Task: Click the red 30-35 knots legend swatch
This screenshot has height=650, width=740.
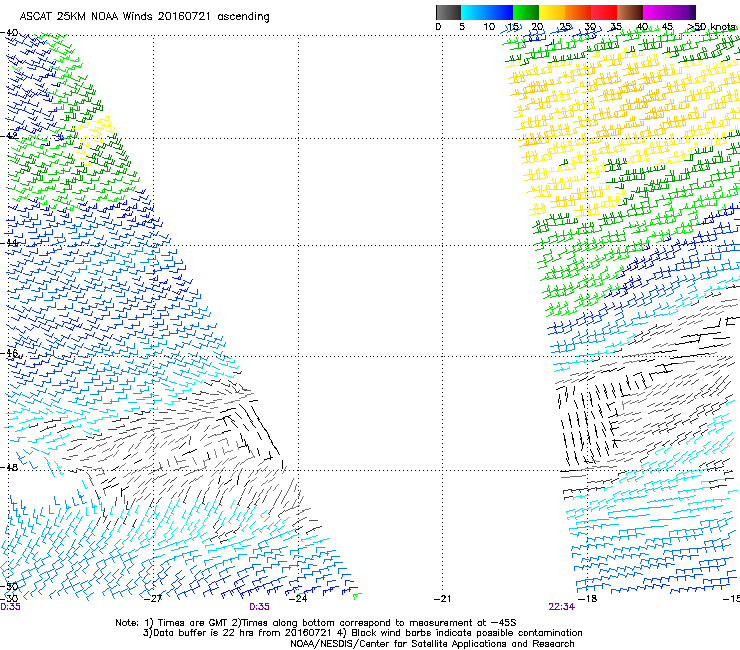Action: [x=604, y=12]
